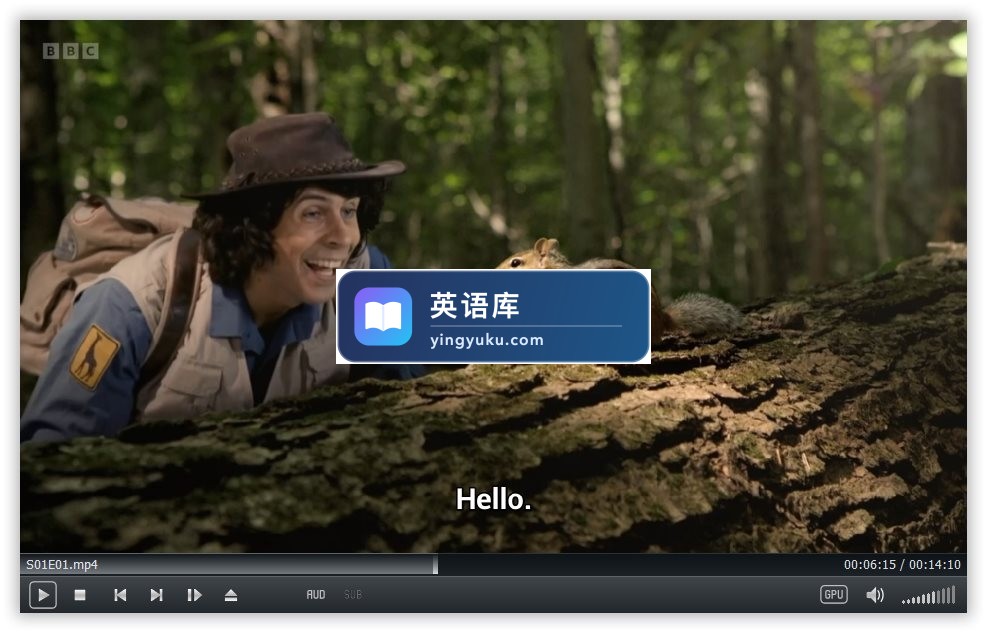Adjust the volume level bars
The image size is (987, 633).
coord(929,595)
